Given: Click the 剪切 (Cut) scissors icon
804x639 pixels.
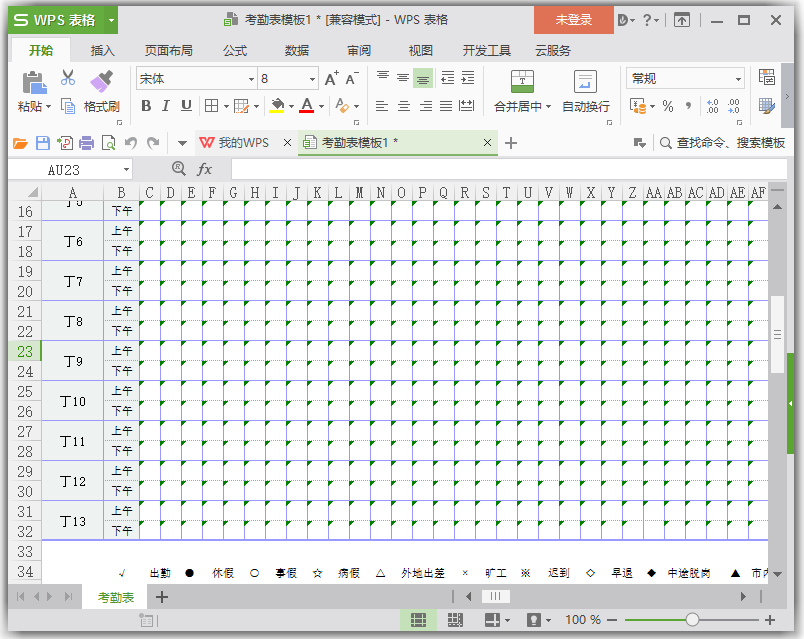Looking at the screenshot, I should point(67,78).
